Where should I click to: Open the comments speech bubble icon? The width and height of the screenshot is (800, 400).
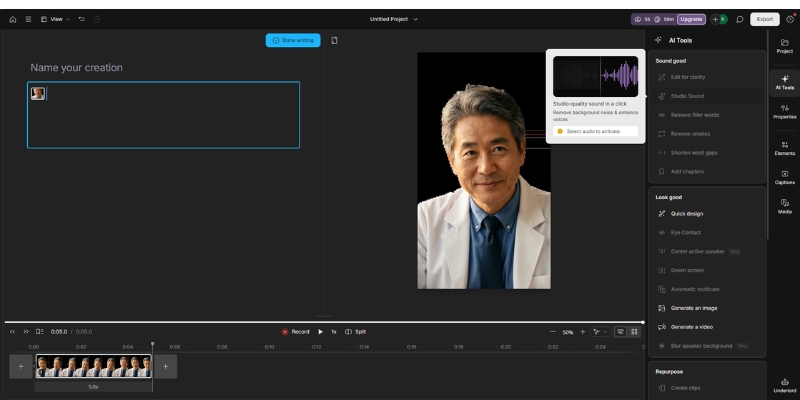click(x=740, y=19)
